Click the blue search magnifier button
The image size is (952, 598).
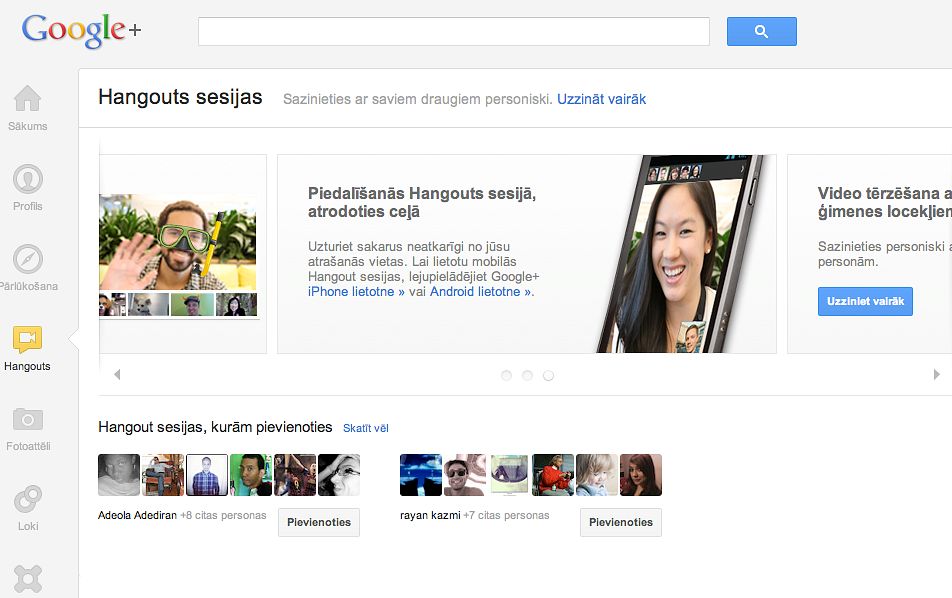point(761,32)
